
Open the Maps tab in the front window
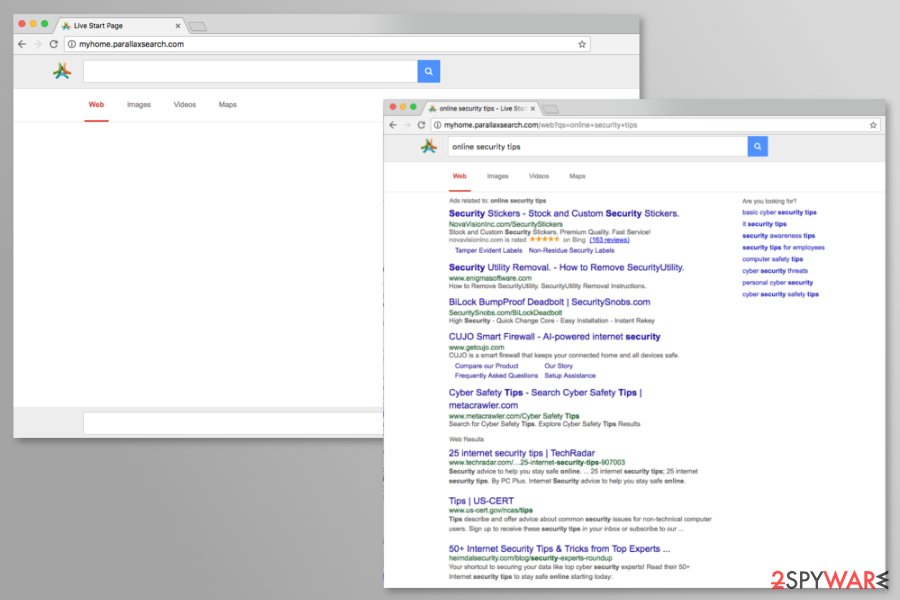(x=577, y=176)
